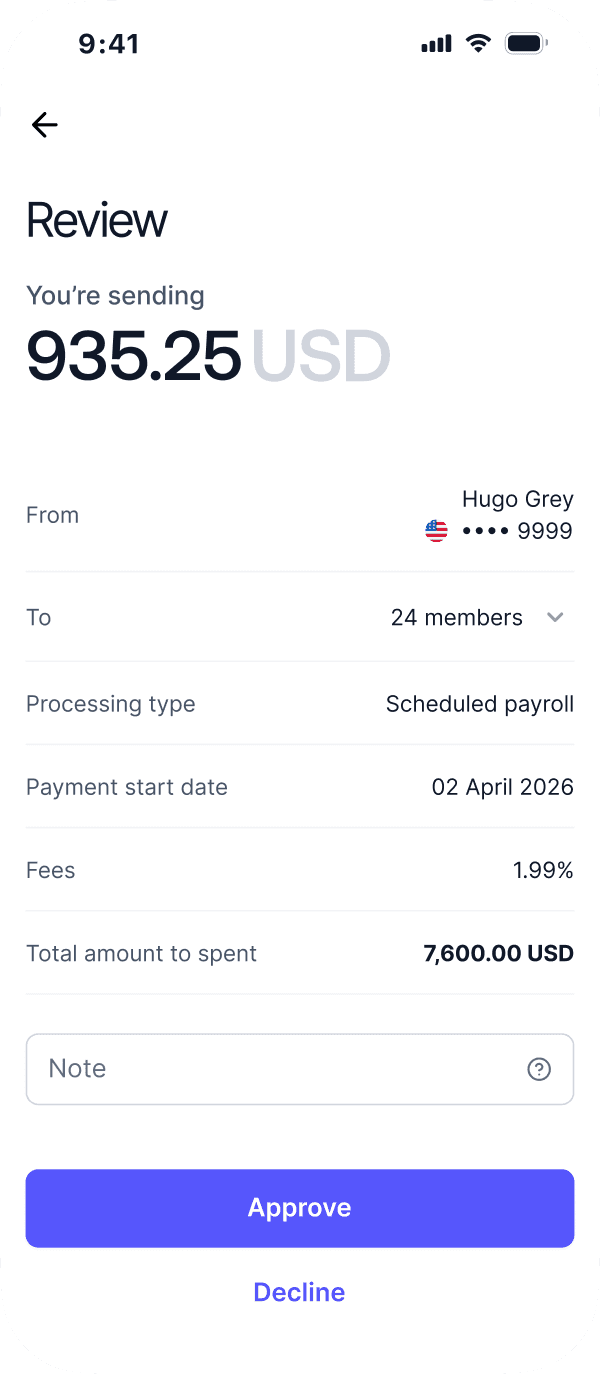Click the Review page heading
The width and height of the screenshot is (600, 1375).
pyautogui.click(x=97, y=220)
